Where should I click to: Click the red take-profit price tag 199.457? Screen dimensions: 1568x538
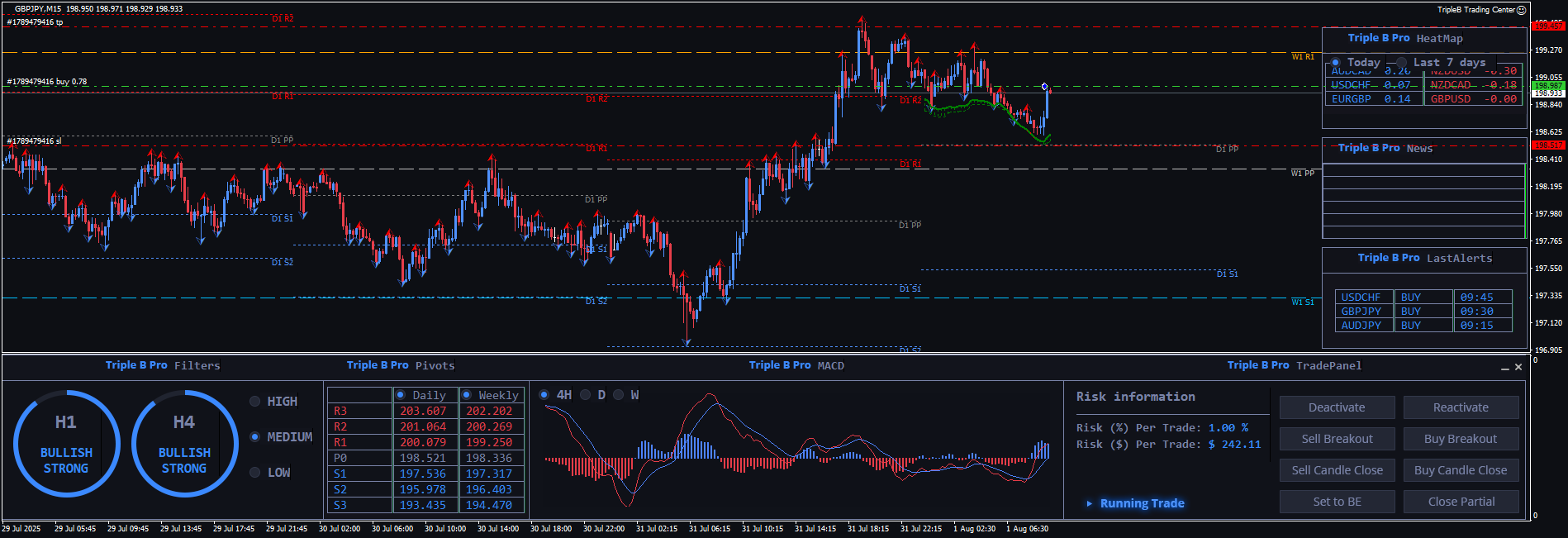coord(1548,26)
